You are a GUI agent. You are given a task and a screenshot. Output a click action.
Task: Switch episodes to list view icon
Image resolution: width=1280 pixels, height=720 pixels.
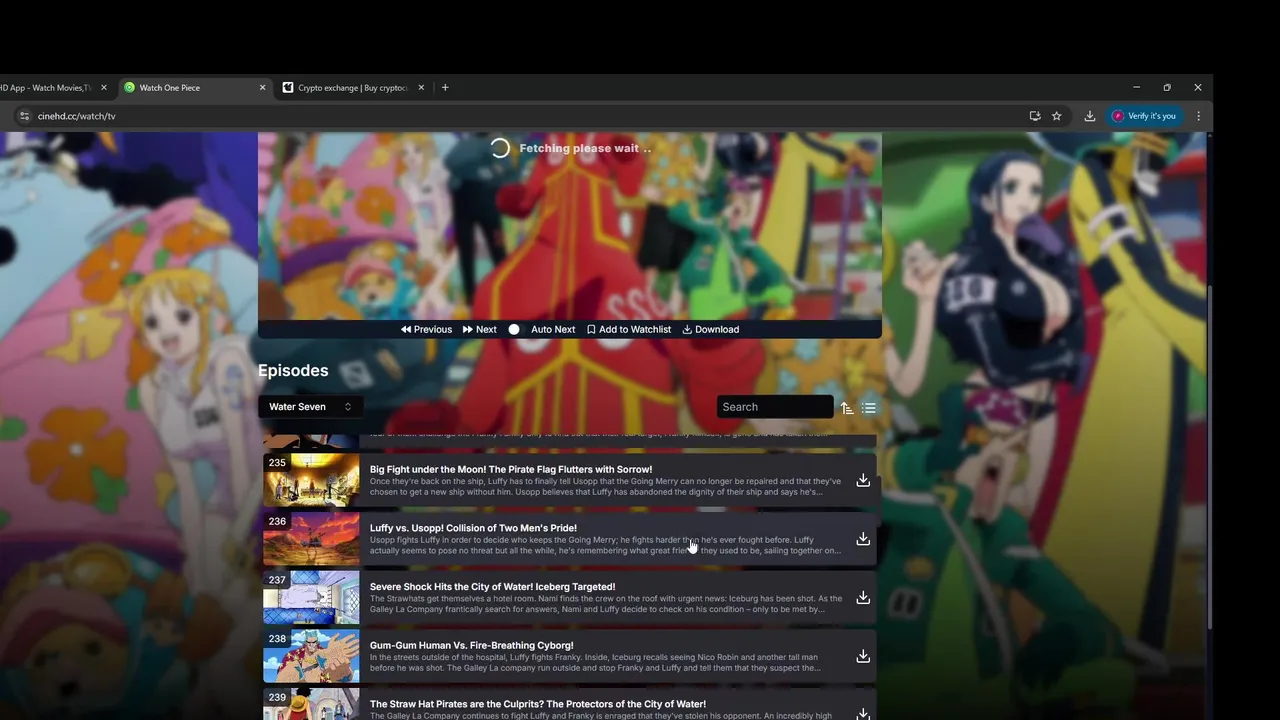[x=869, y=408]
